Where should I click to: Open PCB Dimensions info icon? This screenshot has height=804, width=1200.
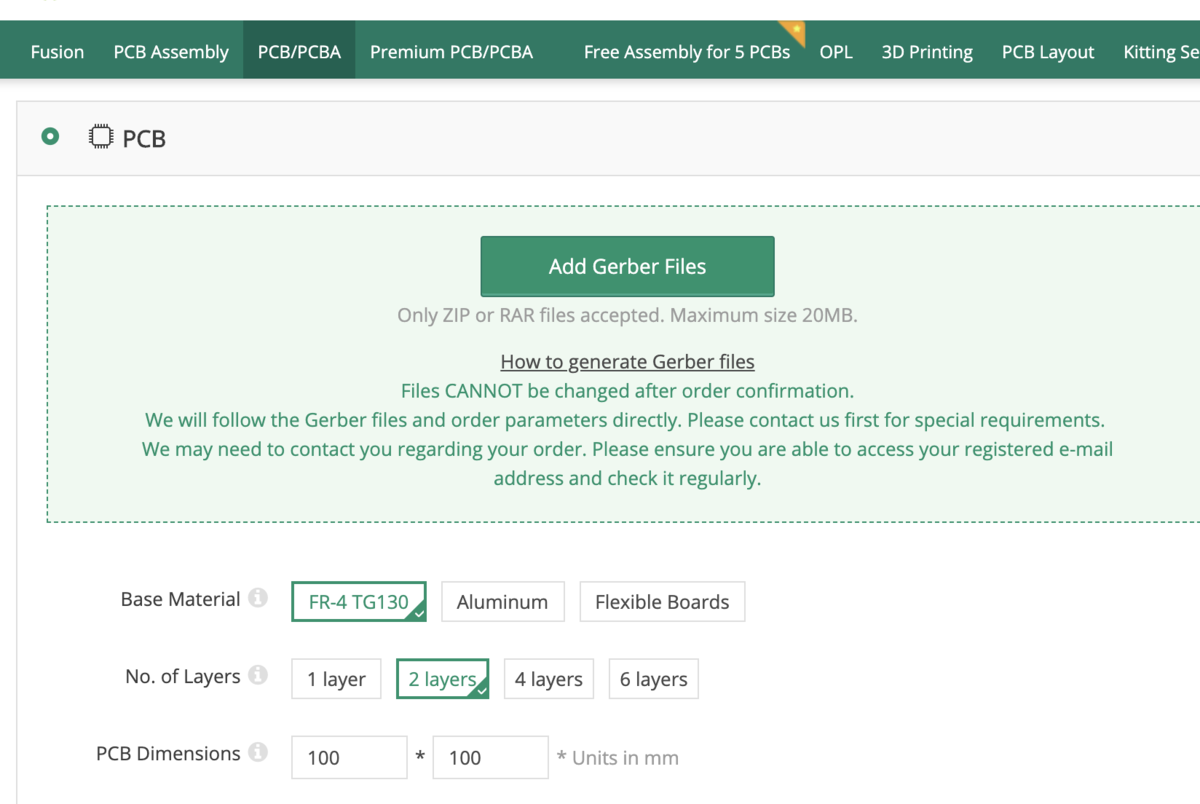(258, 752)
